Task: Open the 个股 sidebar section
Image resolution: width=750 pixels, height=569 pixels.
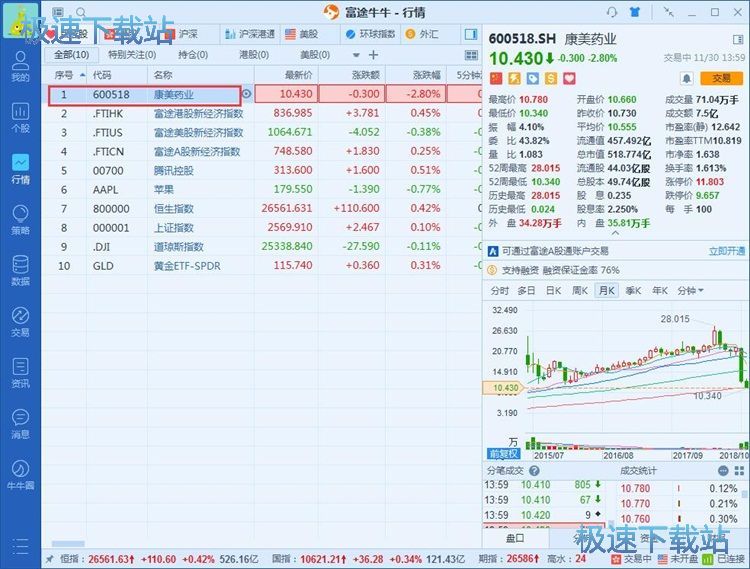Action: (20, 118)
